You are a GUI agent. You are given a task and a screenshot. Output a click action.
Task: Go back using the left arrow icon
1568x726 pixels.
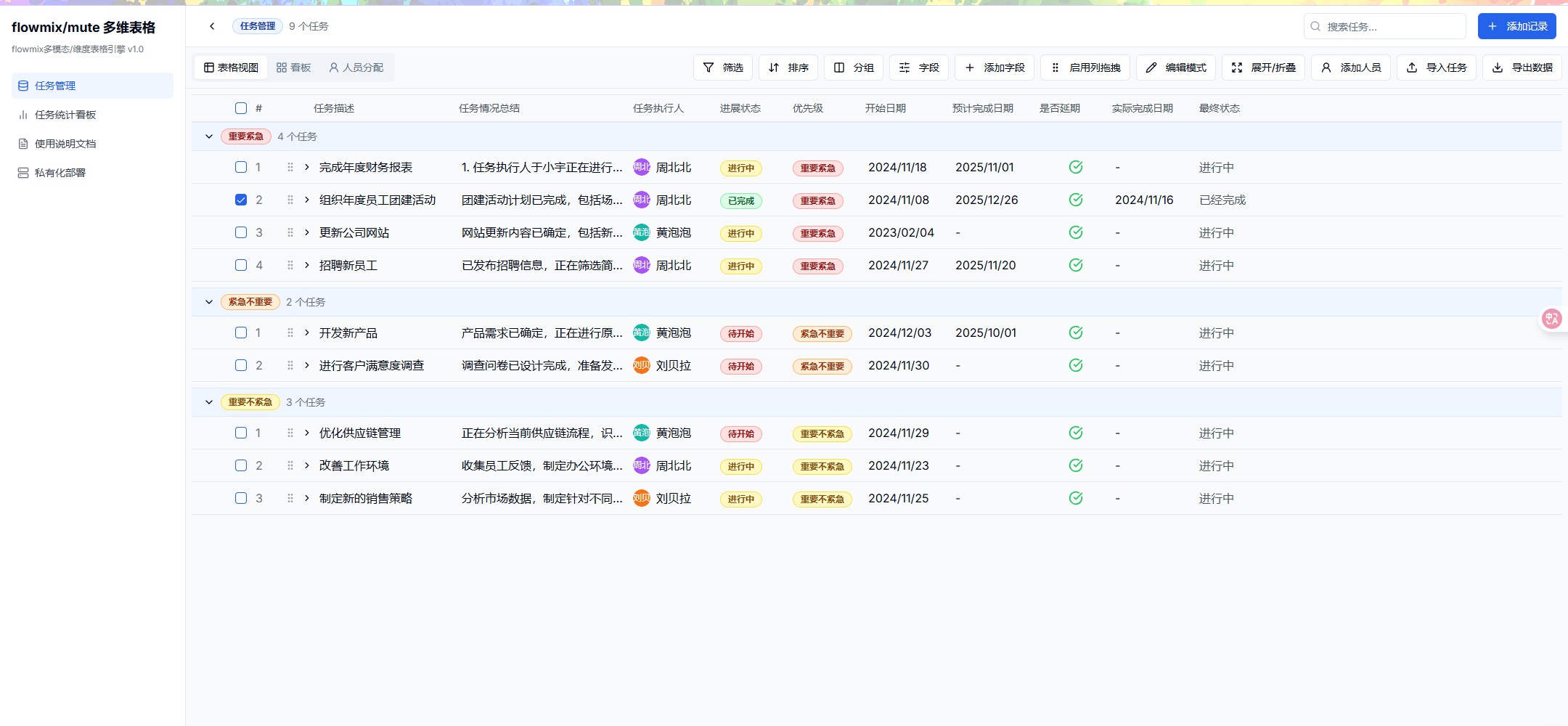212,26
